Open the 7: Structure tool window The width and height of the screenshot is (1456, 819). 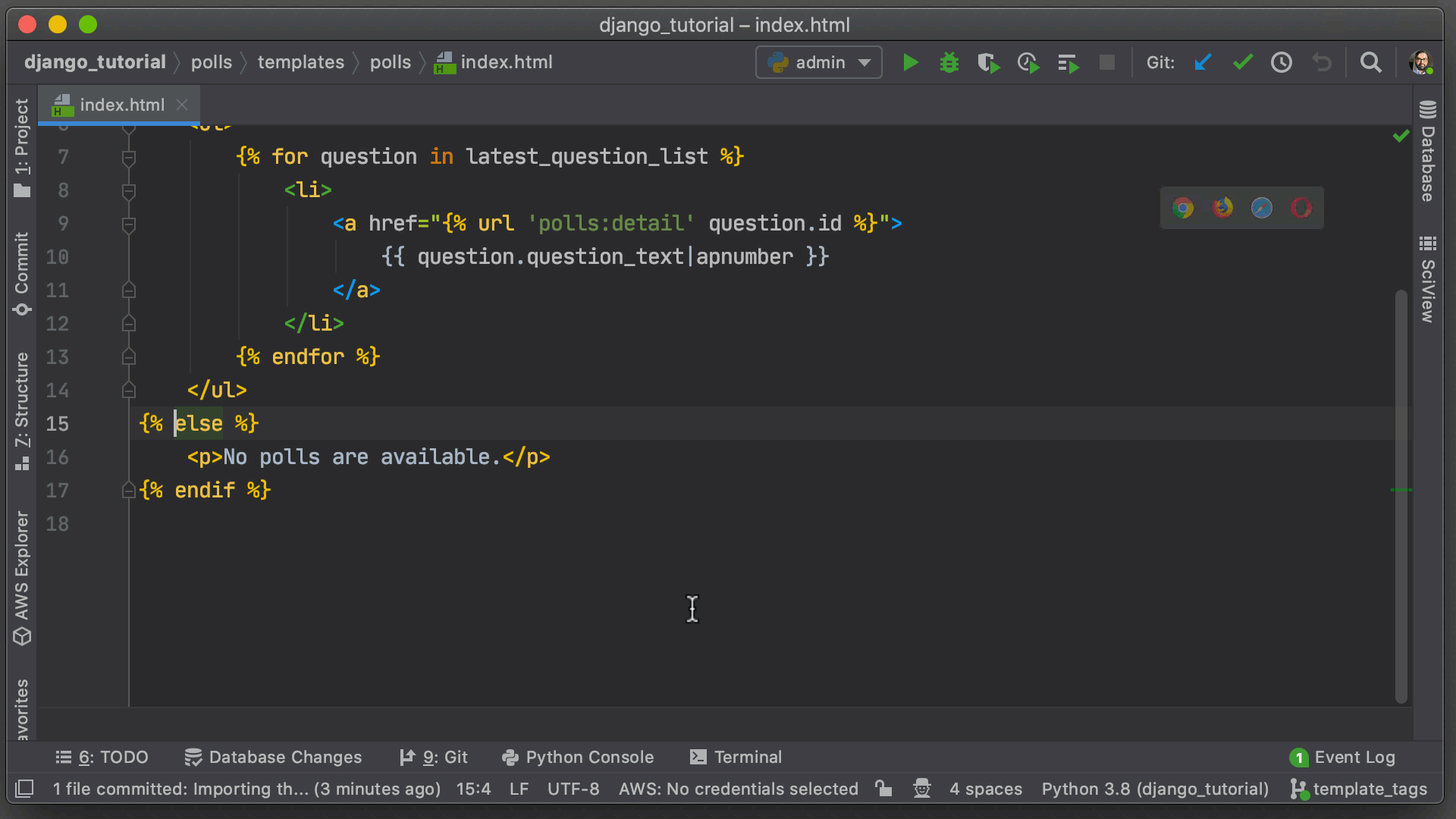coord(22,411)
